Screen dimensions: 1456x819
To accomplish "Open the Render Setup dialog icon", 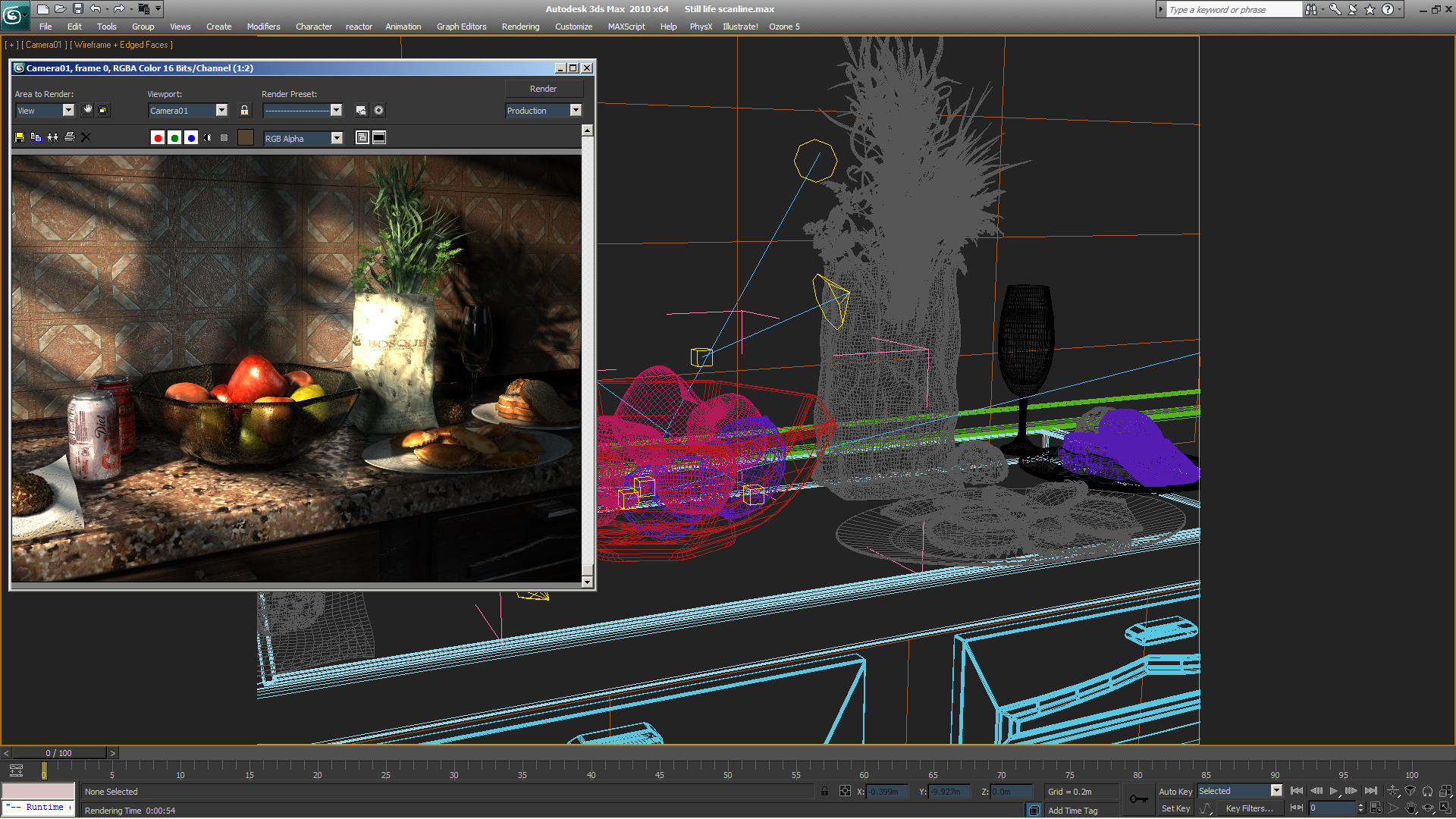I will tap(361, 111).
